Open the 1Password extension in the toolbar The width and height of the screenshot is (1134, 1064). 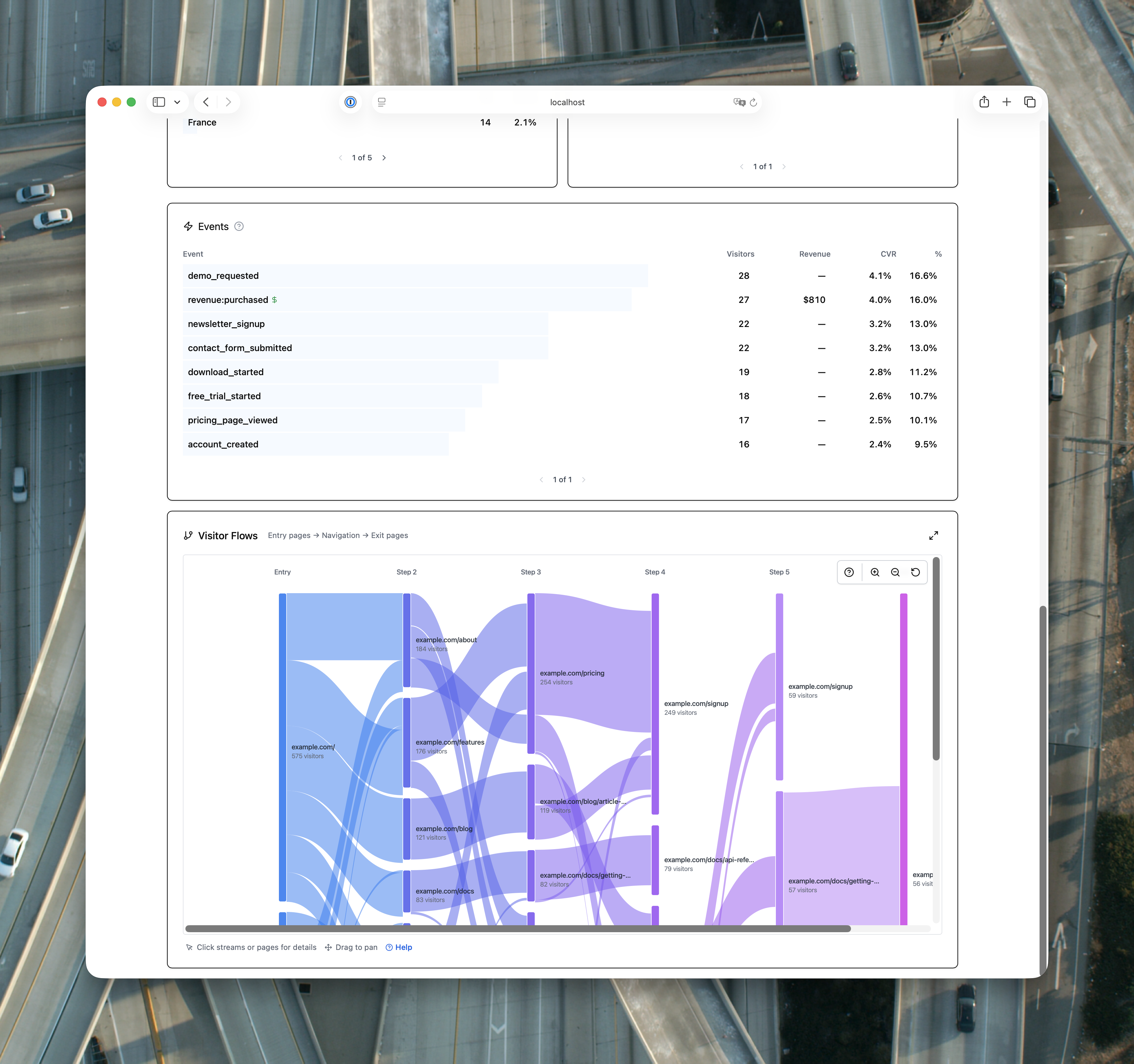pos(350,102)
